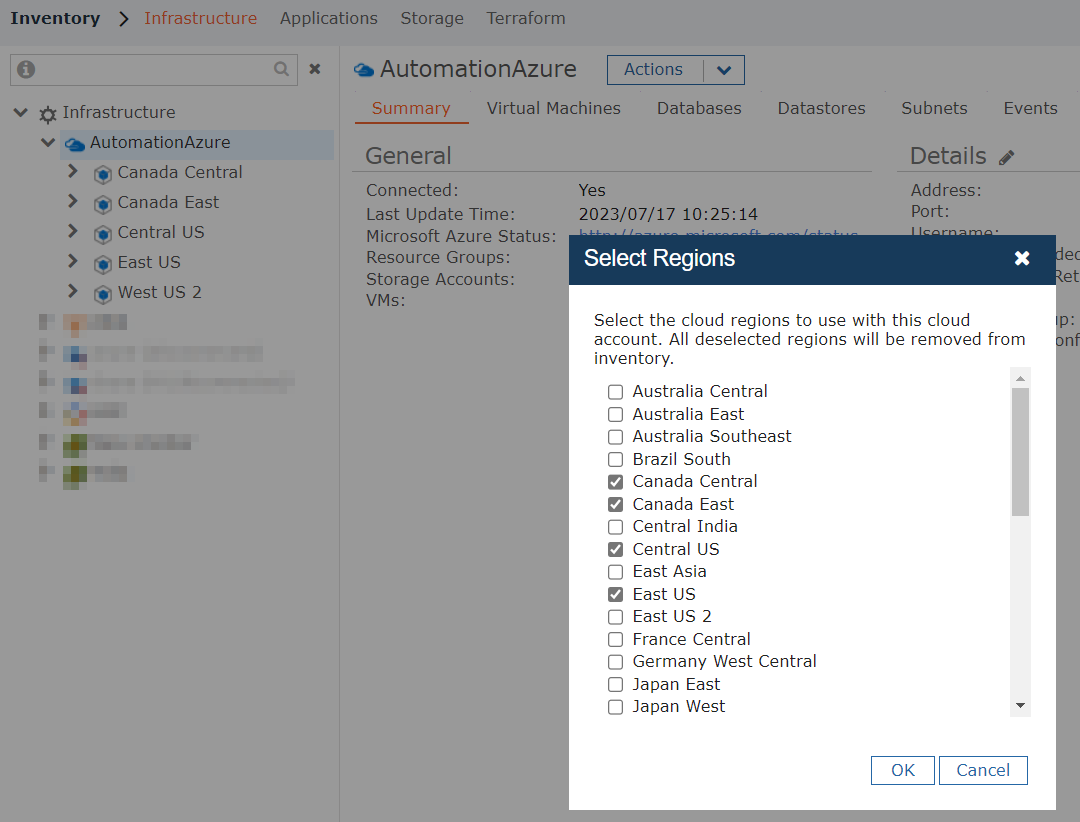The image size is (1080, 822).
Task: Switch to the Datastores tab
Action: pyautogui.click(x=822, y=109)
